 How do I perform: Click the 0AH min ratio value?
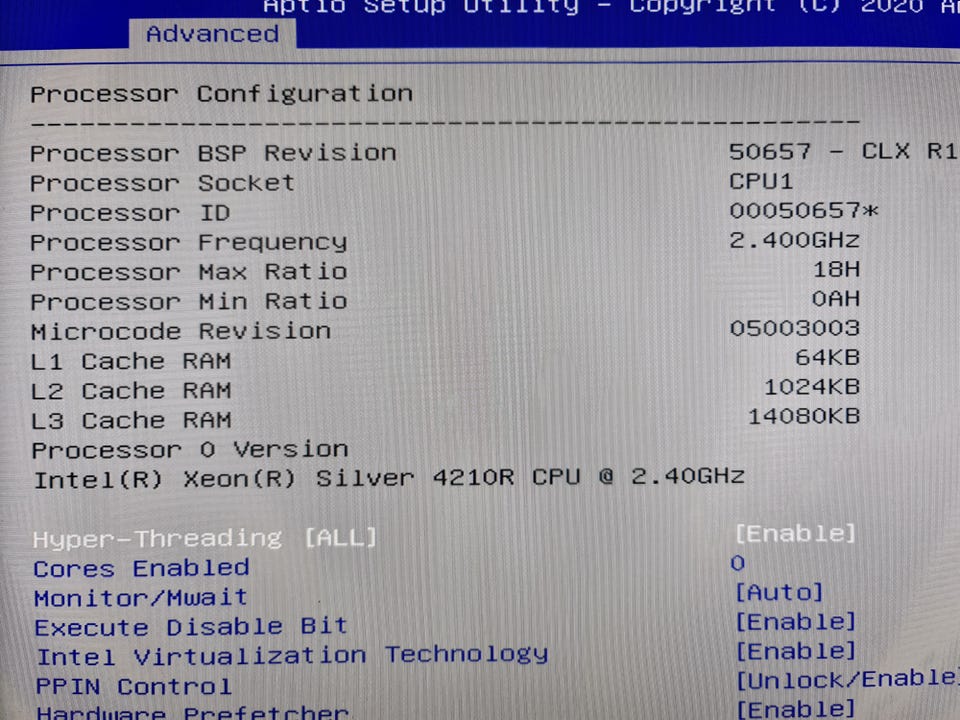(836, 299)
